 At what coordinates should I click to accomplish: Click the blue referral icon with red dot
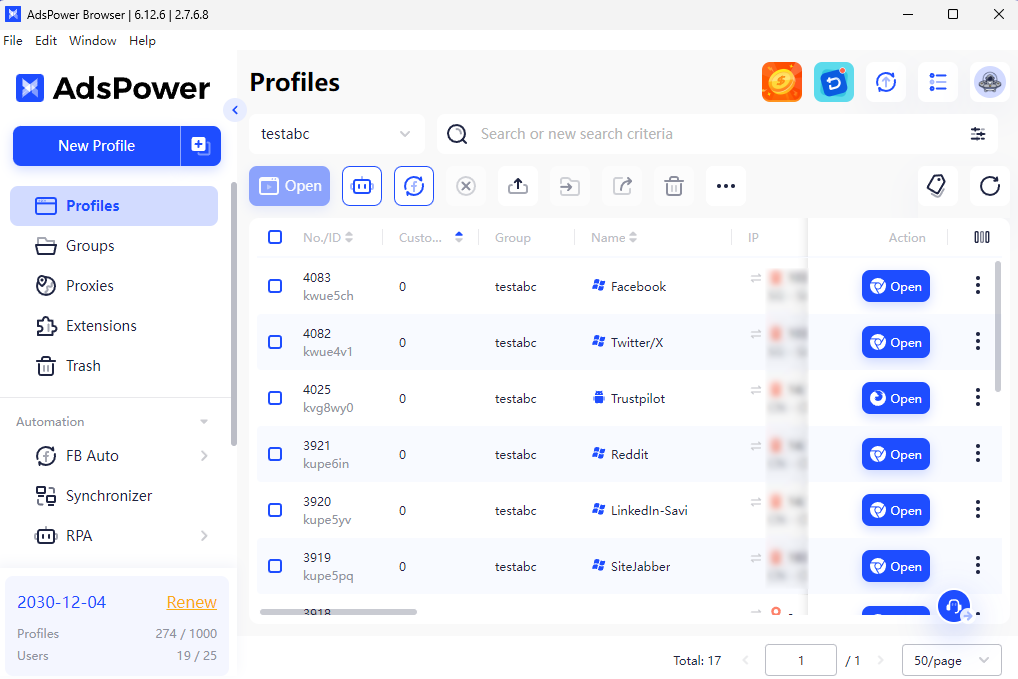click(x=834, y=82)
